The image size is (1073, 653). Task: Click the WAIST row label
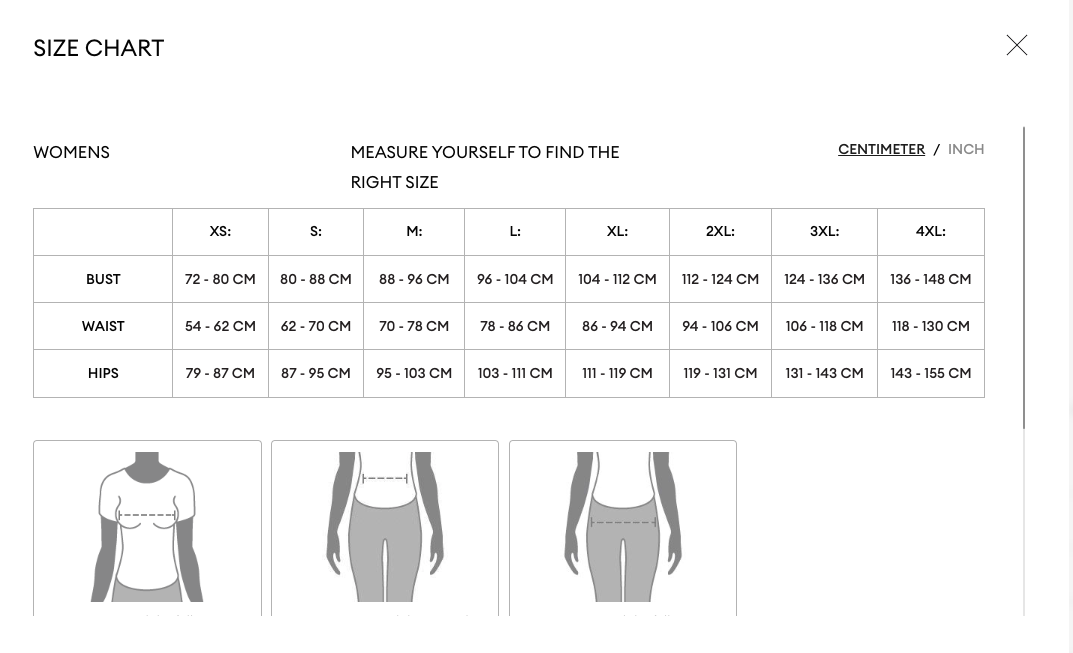click(x=103, y=326)
